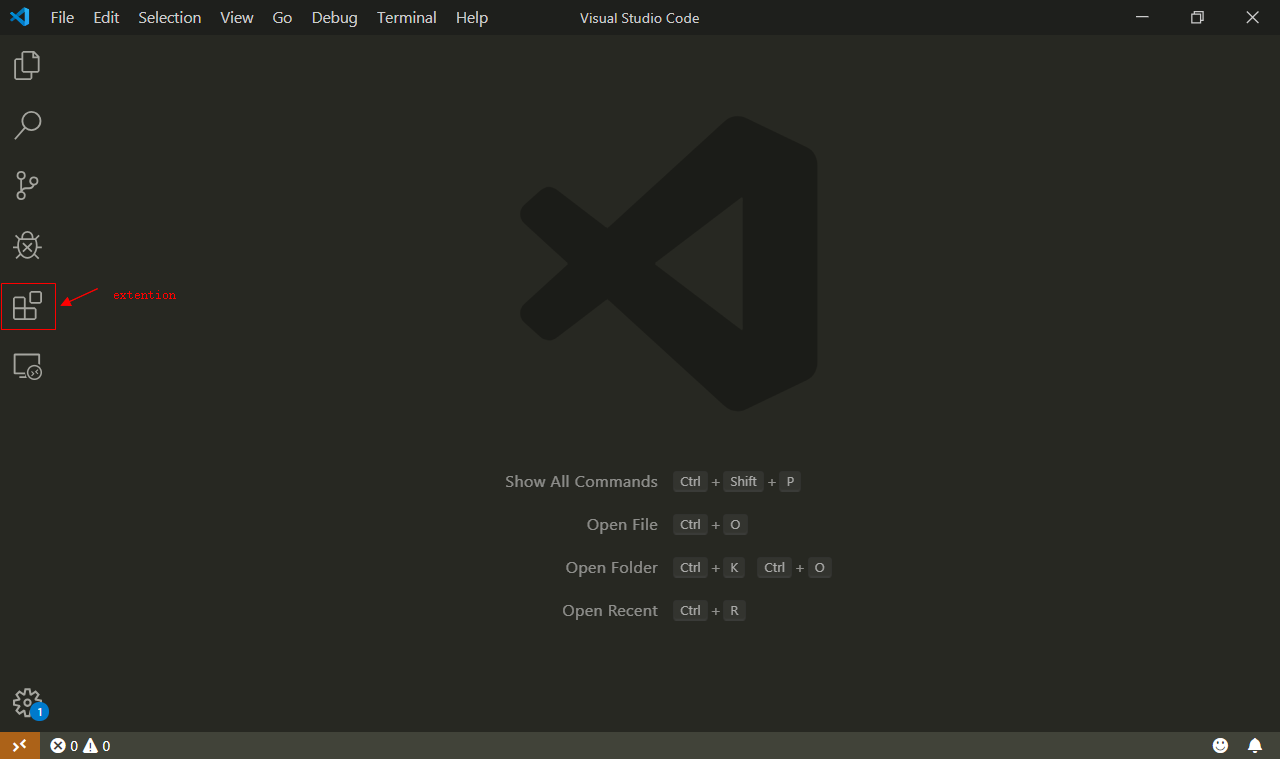Click the VS Code logo in title bar
Image resolution: width=1280 pixels, height=759 pixels.
(x=19, y=17)
